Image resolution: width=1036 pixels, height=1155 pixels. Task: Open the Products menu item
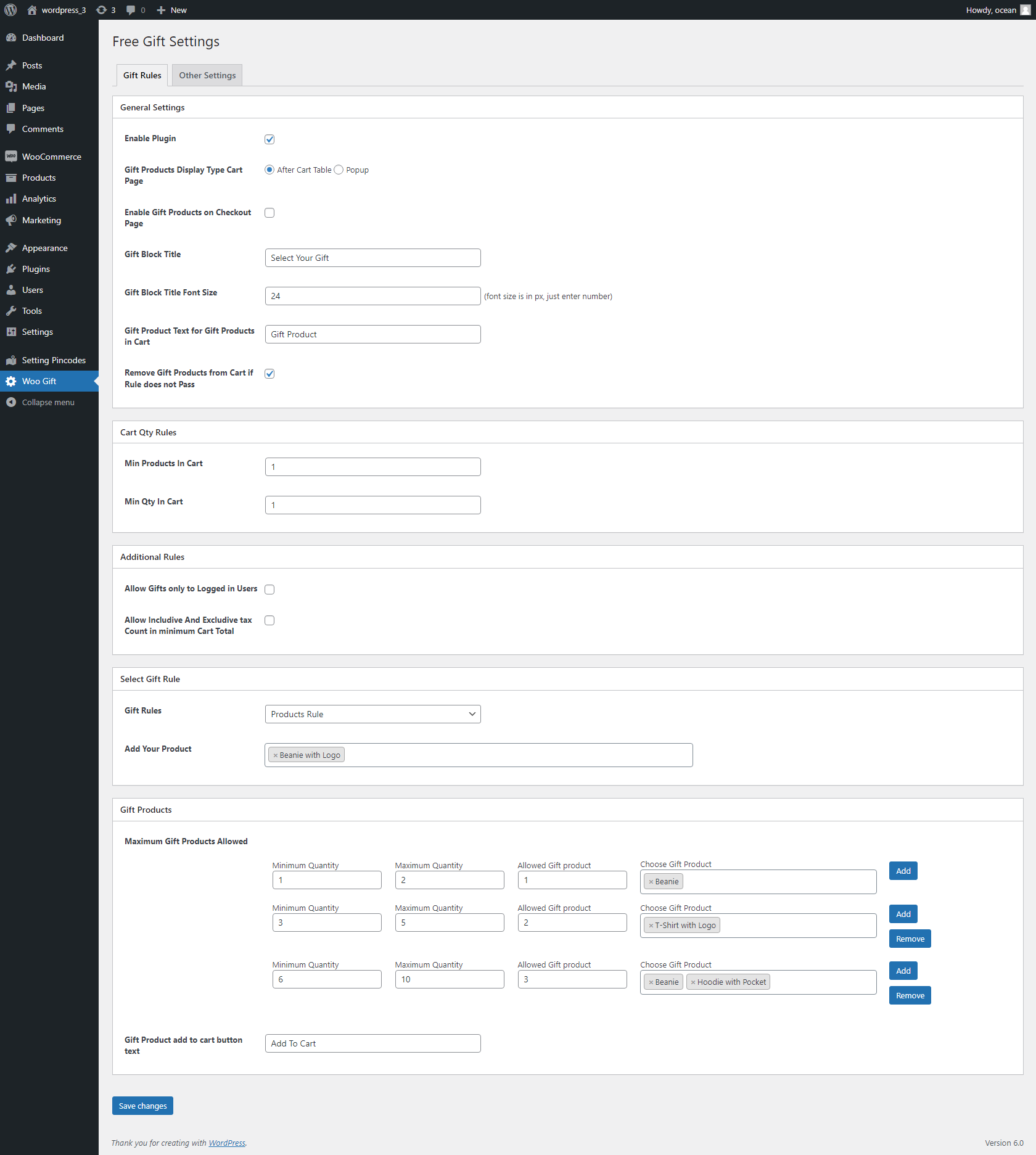coord(39,178)
